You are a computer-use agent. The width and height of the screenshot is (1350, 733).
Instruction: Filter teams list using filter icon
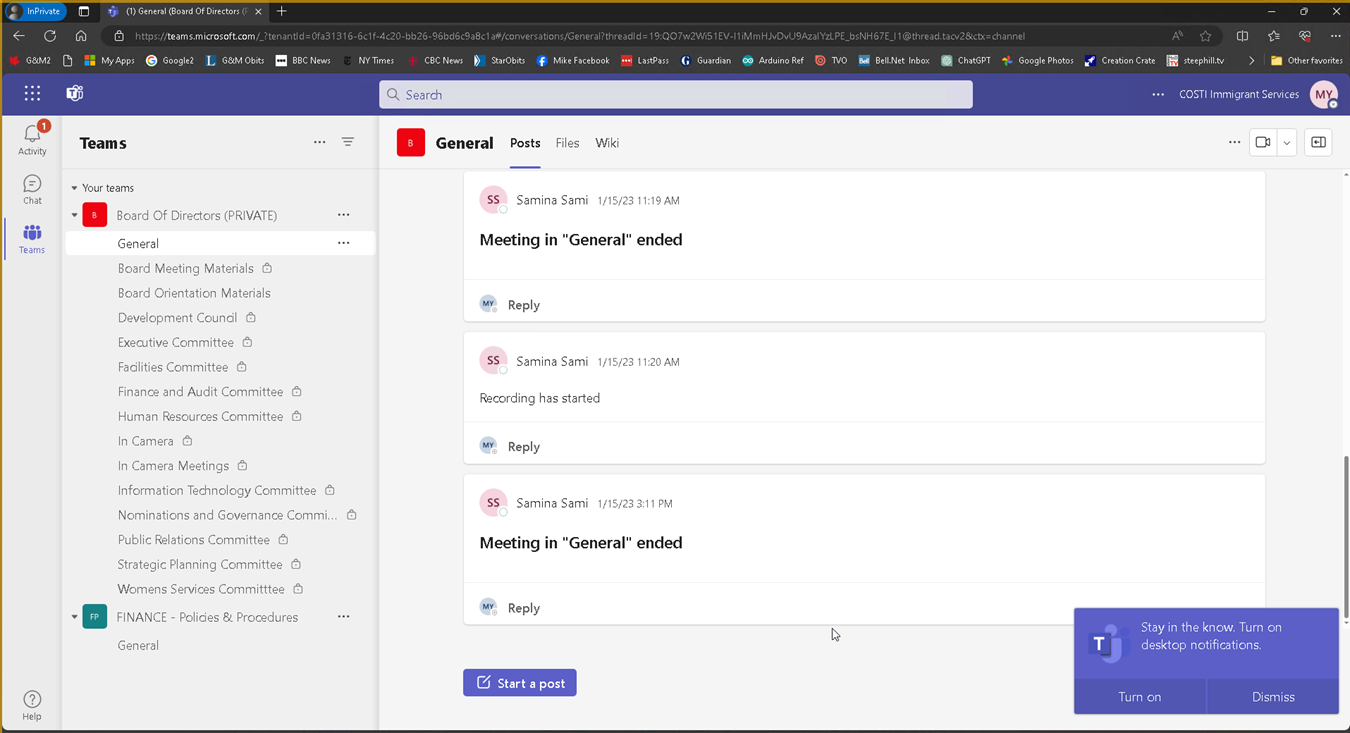[348, 142]
